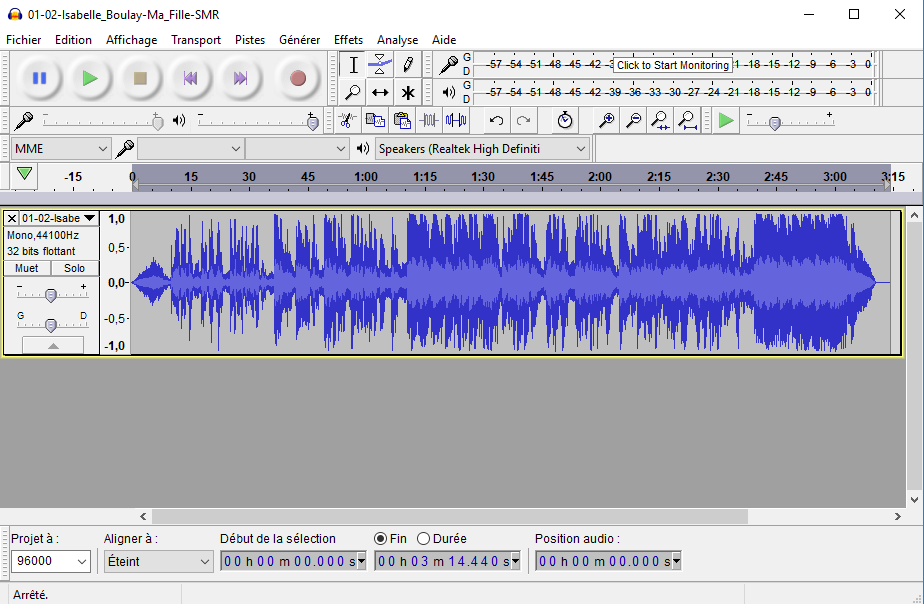
Task: Click the Muet button on track
Action: pyautogui.click(x=27, y=268)
